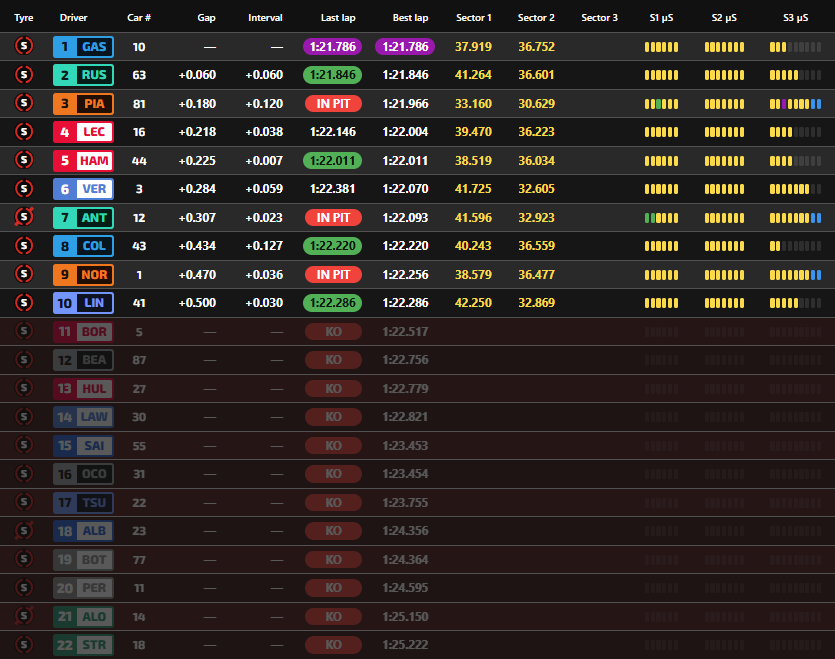
Task: Select the STR driver badge
Action: (x=83, y=645)
